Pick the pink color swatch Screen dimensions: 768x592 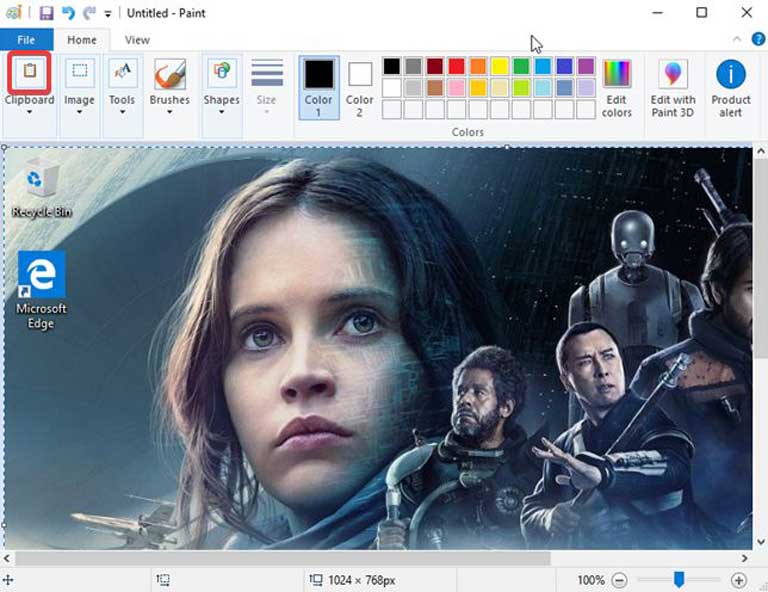point(456,88)
